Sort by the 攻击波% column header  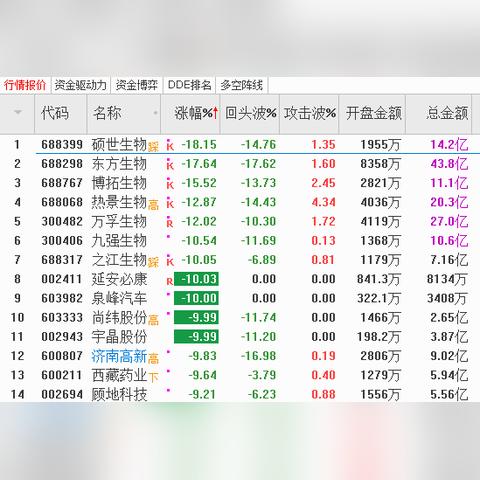tap(310, 113)
